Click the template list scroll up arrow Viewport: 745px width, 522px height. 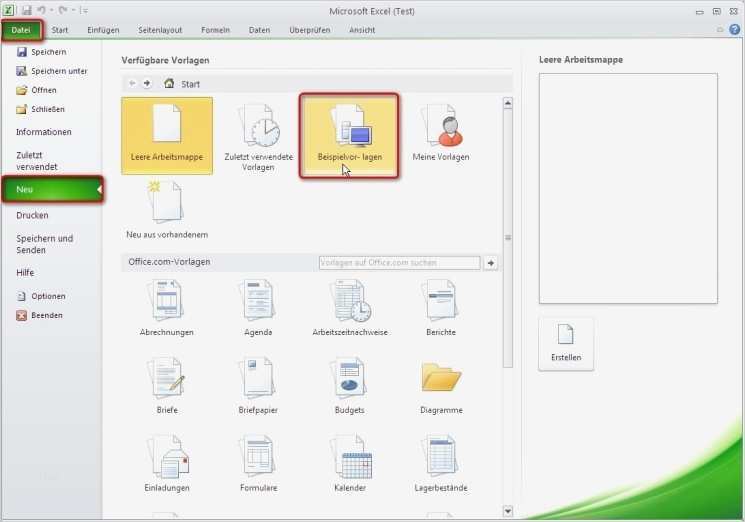[x=508, y=103]
